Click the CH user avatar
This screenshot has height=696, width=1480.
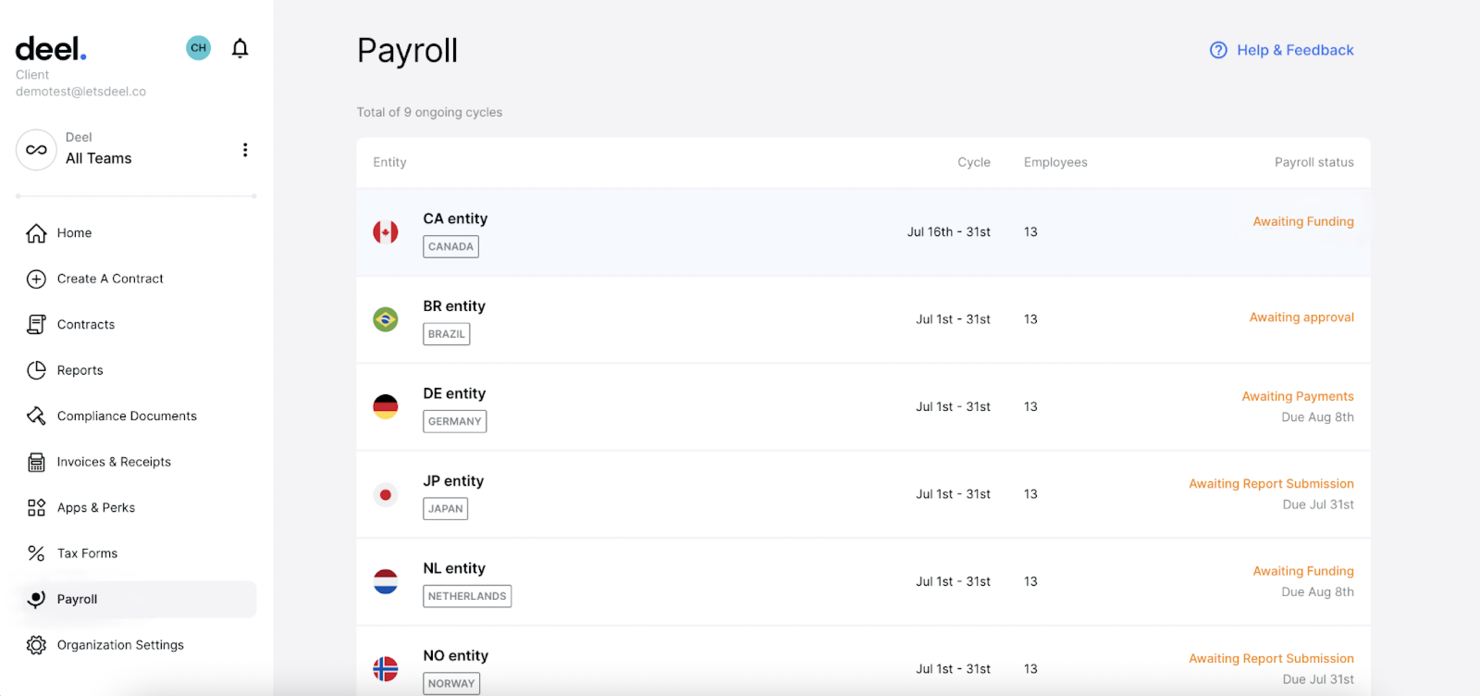tap(198, 47)
